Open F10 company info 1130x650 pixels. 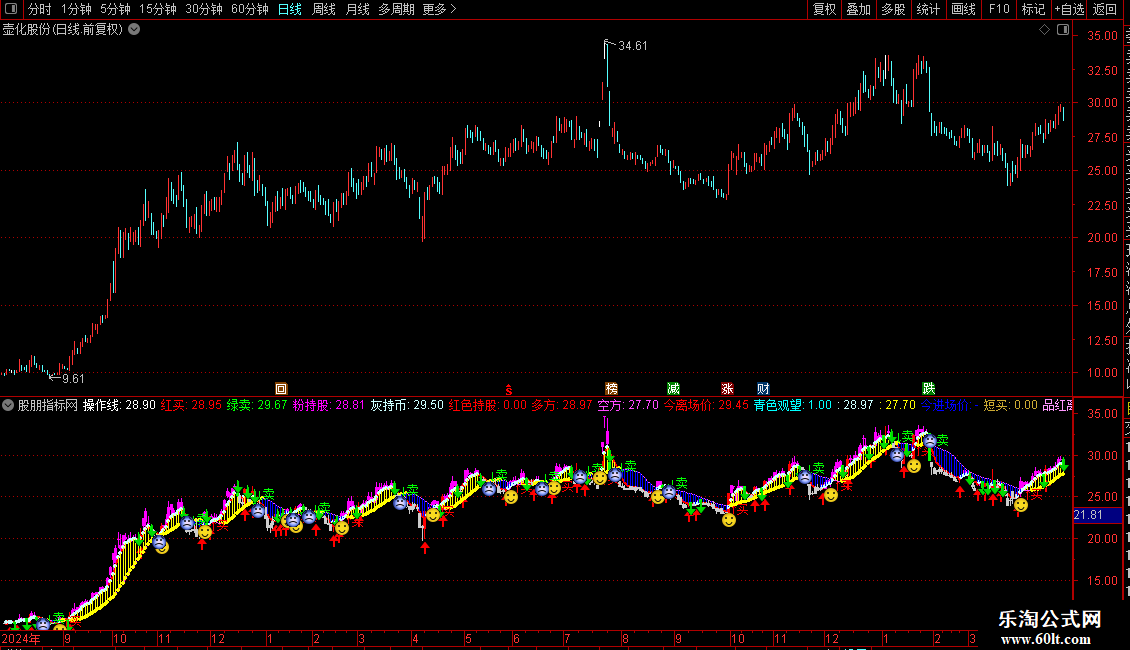pos(999,9)
